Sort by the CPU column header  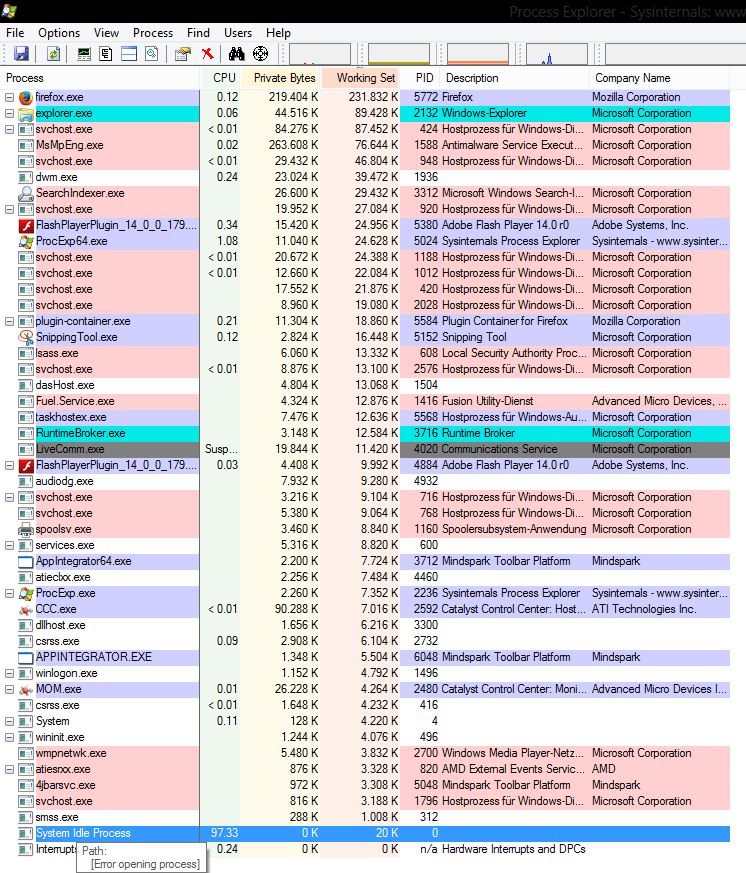(x=220, y=78)
